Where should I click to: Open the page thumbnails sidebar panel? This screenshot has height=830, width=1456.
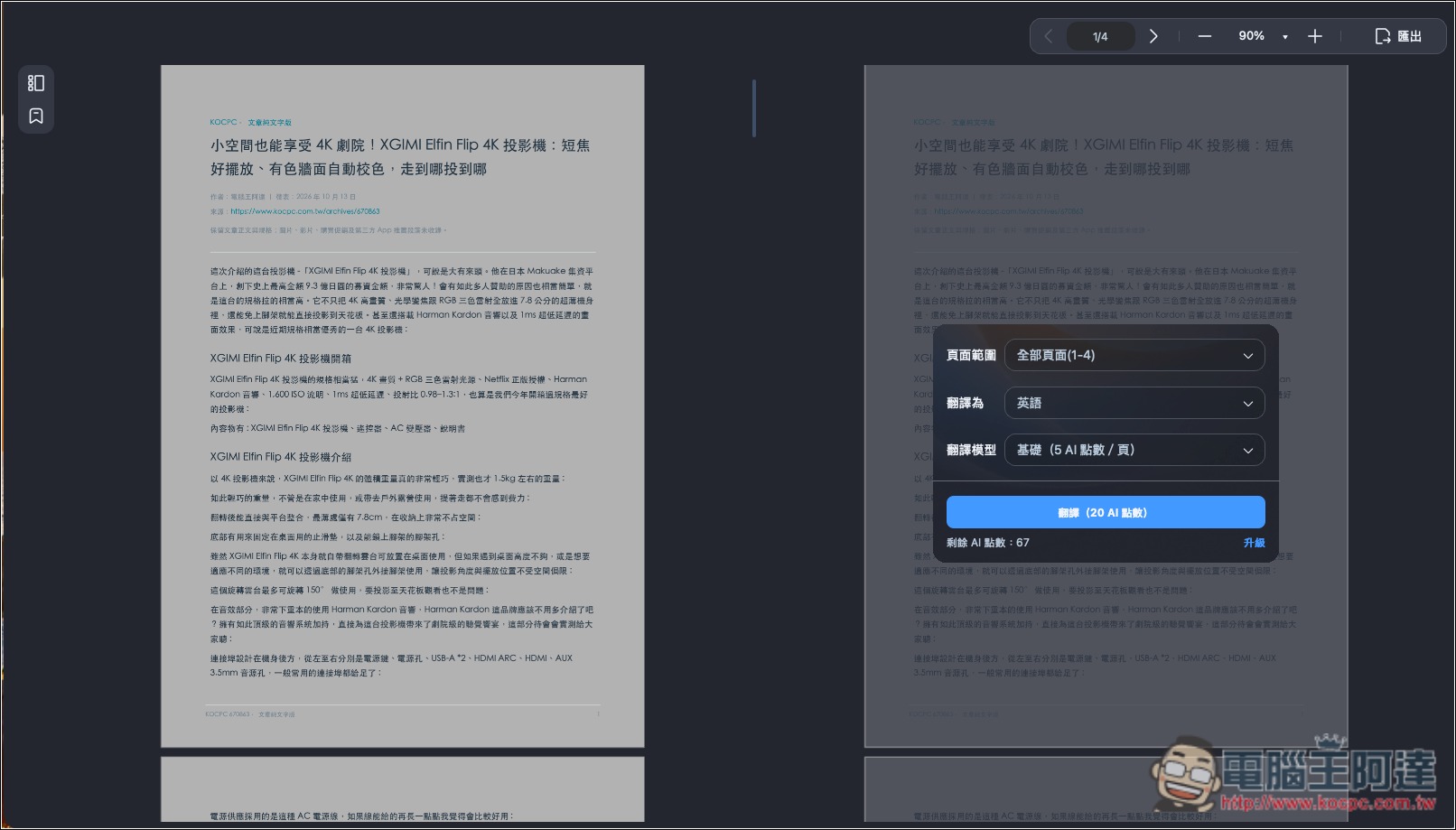click(x=36, y=83)
